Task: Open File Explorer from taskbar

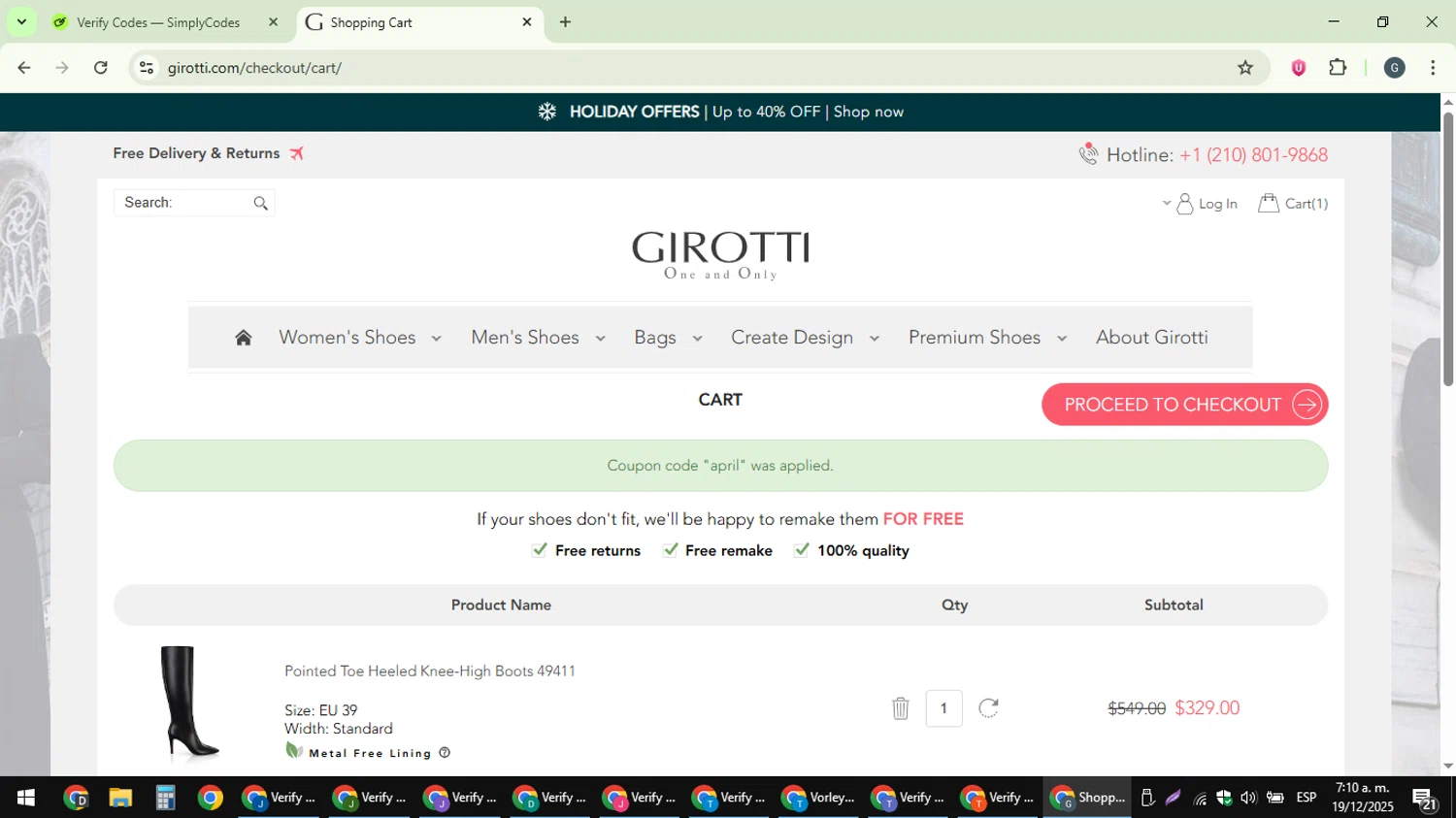Action: coord(120,798)
